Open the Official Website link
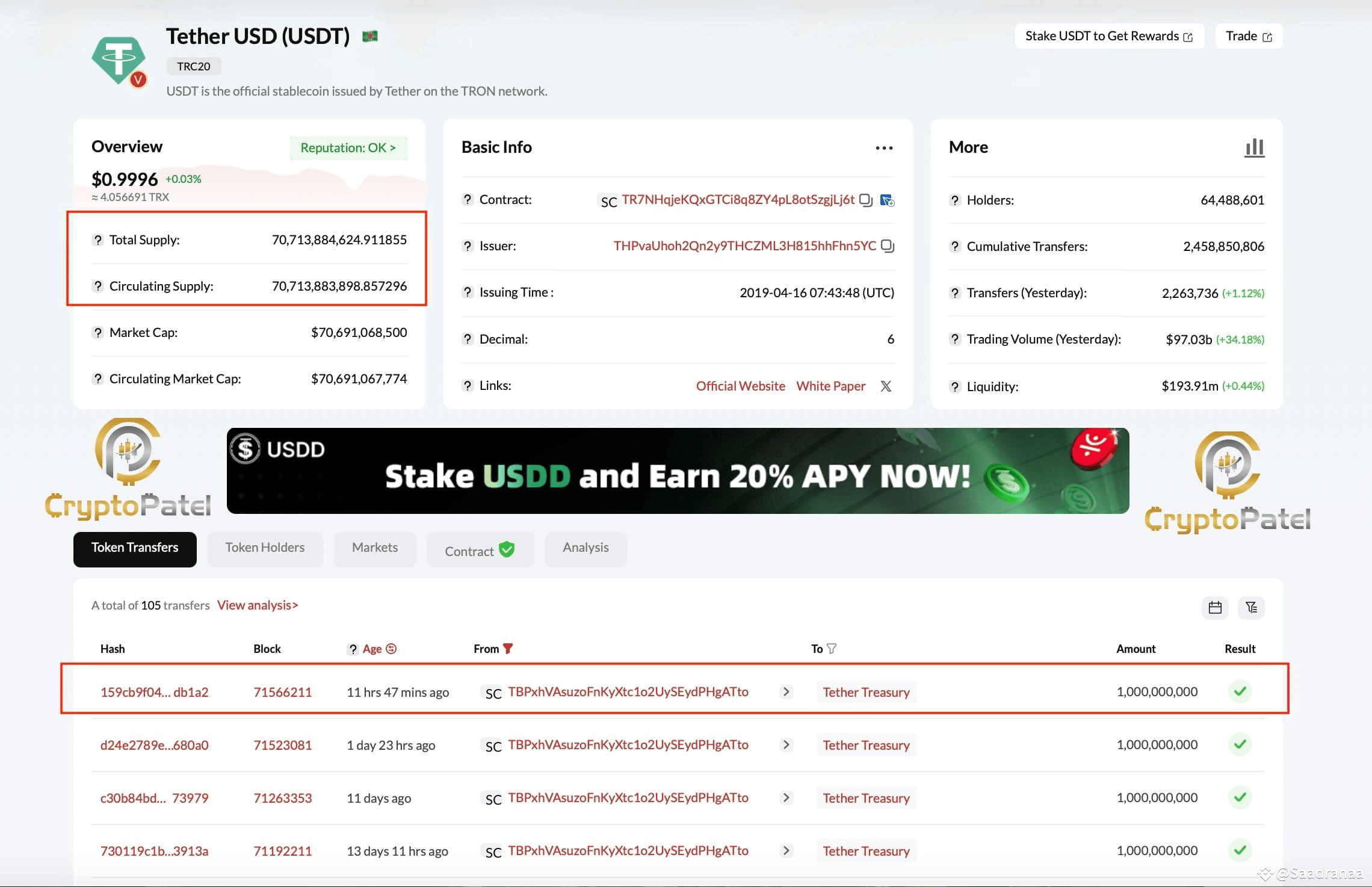The height and width of the screenshot is (887, 1372). pyautogui.click(x=740, y=386)
